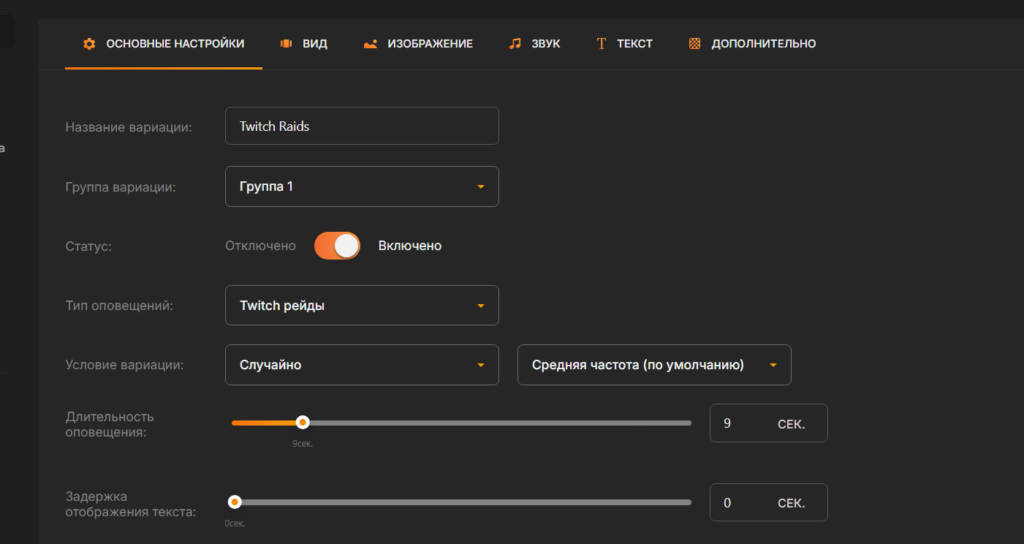The width and height of the screenshot is (1024, 544).
Task: Open the Средняя частота (по умолчанию) dropdown
Action: tap(654, 365)
